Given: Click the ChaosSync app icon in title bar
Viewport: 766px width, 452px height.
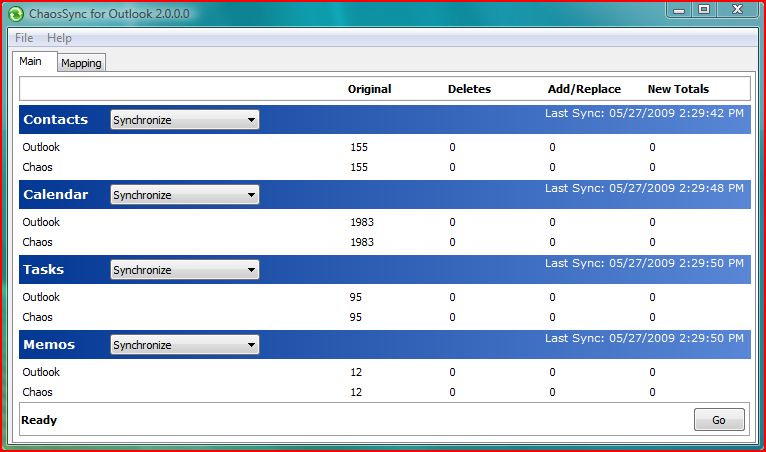Looking at the screenshot, I should 16,14.
